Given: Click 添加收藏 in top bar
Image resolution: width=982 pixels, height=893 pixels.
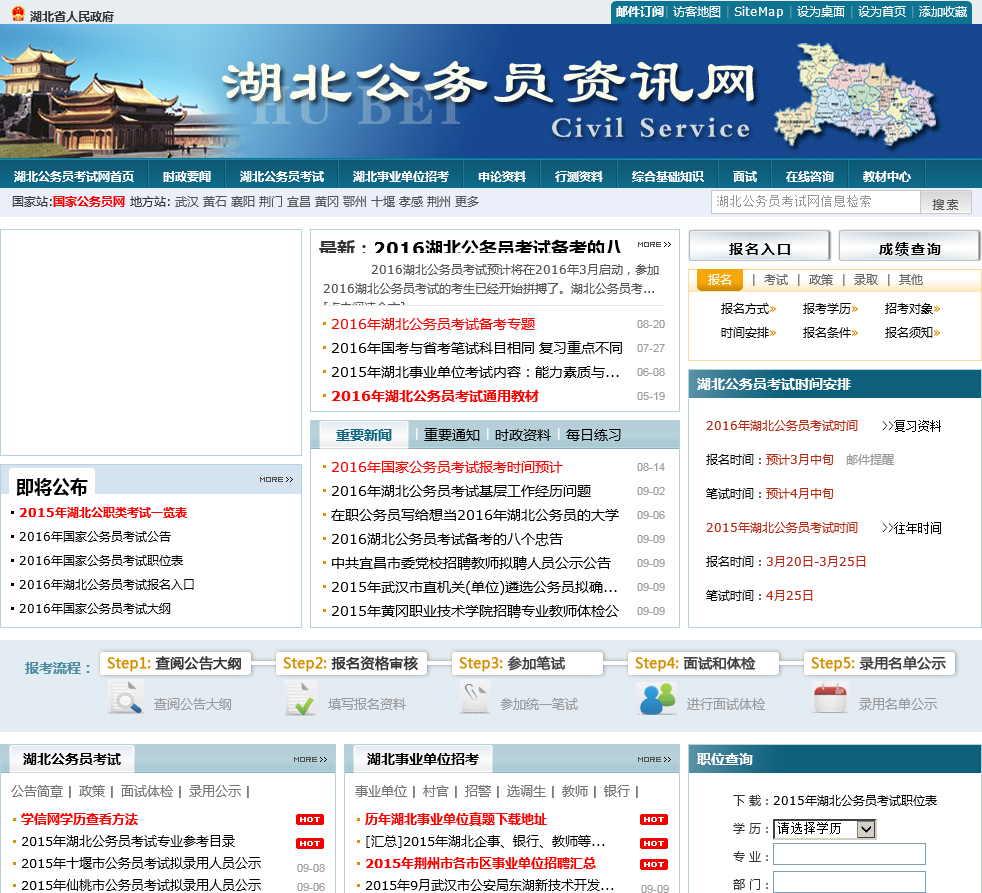Looking at the screenshot, I should click(943, 12).
